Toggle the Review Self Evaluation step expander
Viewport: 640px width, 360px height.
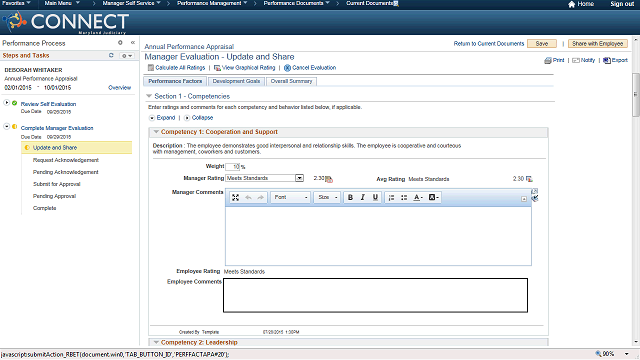tap(7, 103)
